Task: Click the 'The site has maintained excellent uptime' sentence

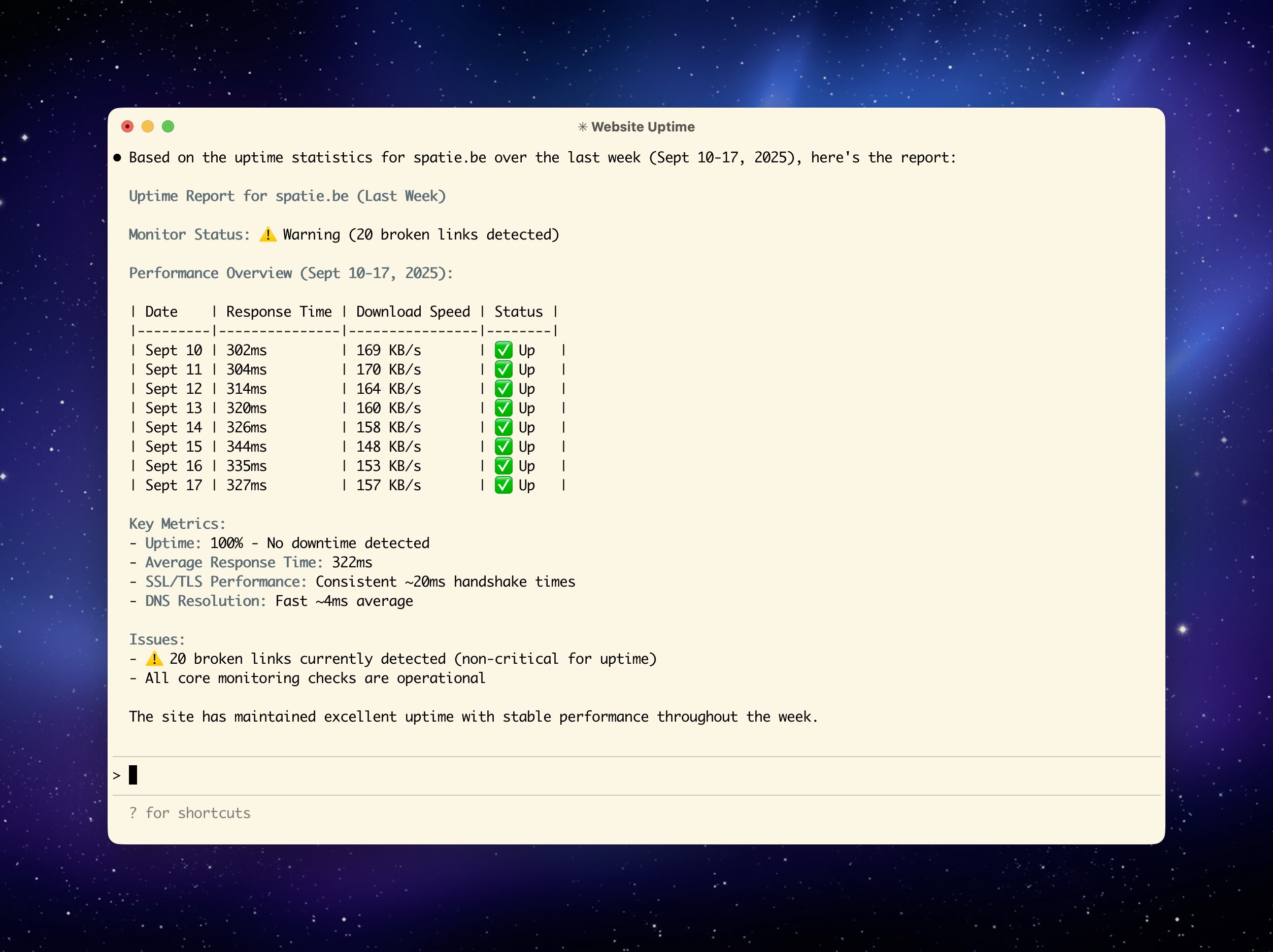Action: click(473, 717)
